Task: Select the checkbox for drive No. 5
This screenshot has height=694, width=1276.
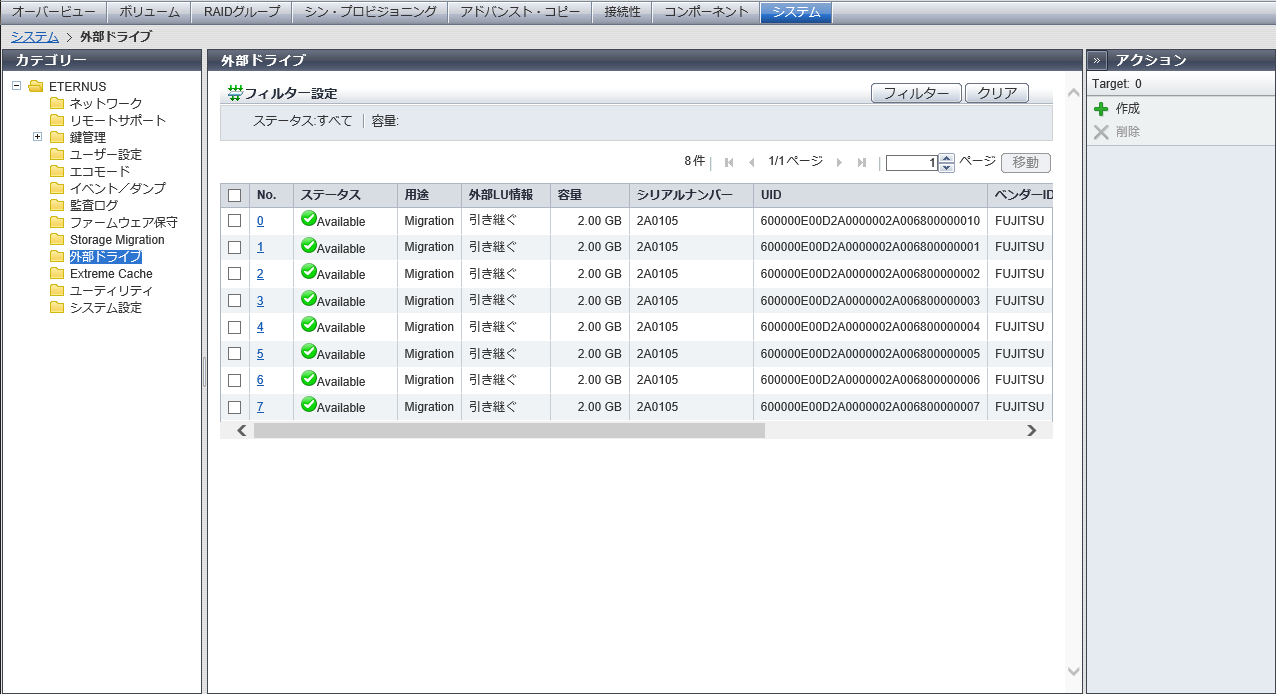Action: point(235,354)
